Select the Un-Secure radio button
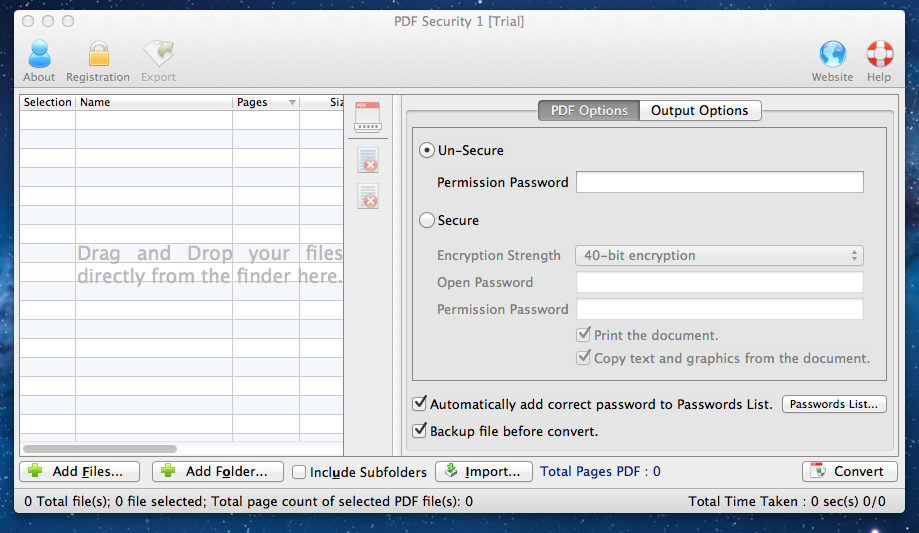 click(x=427, y=151)
